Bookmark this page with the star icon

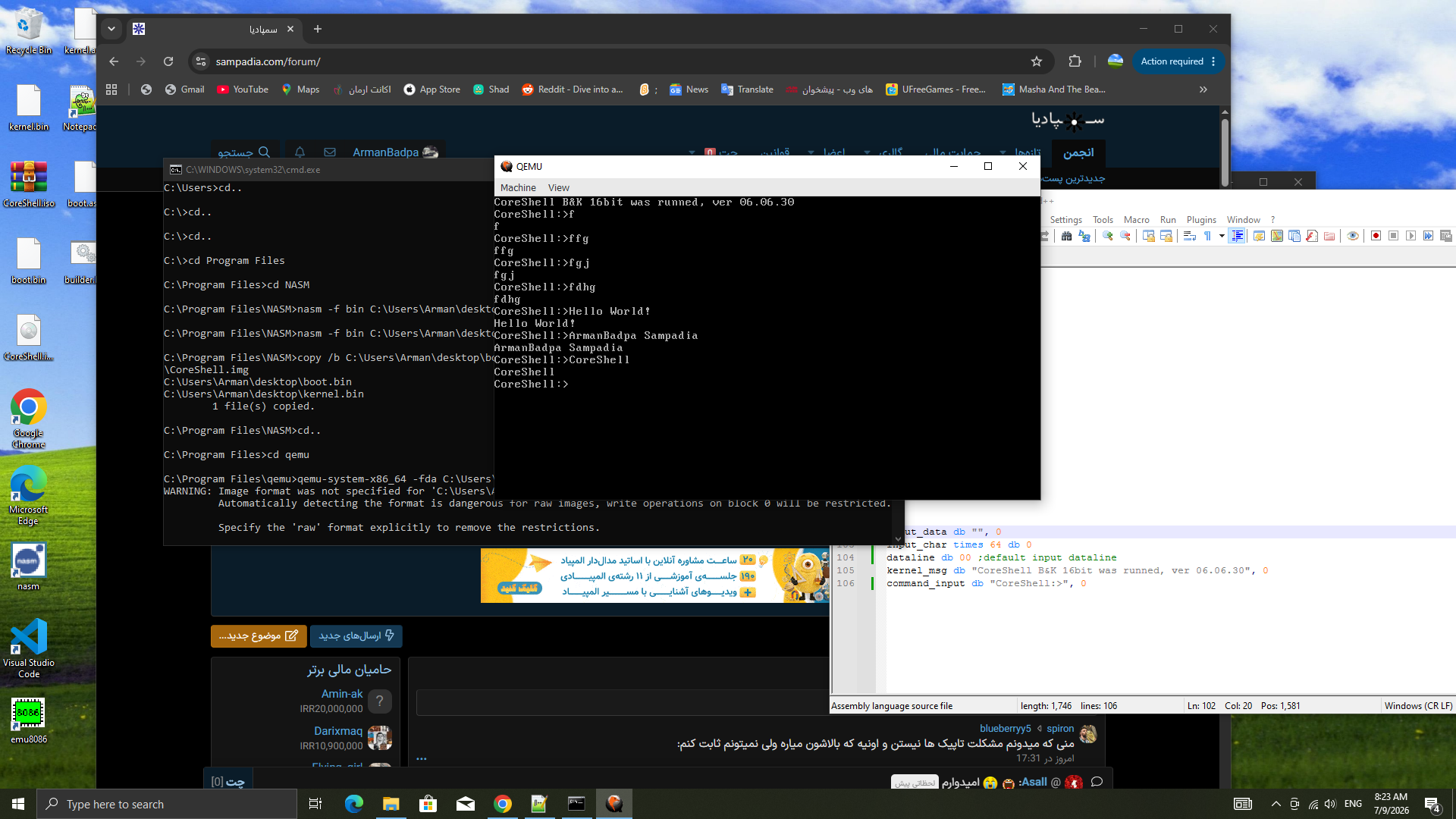1037,61
